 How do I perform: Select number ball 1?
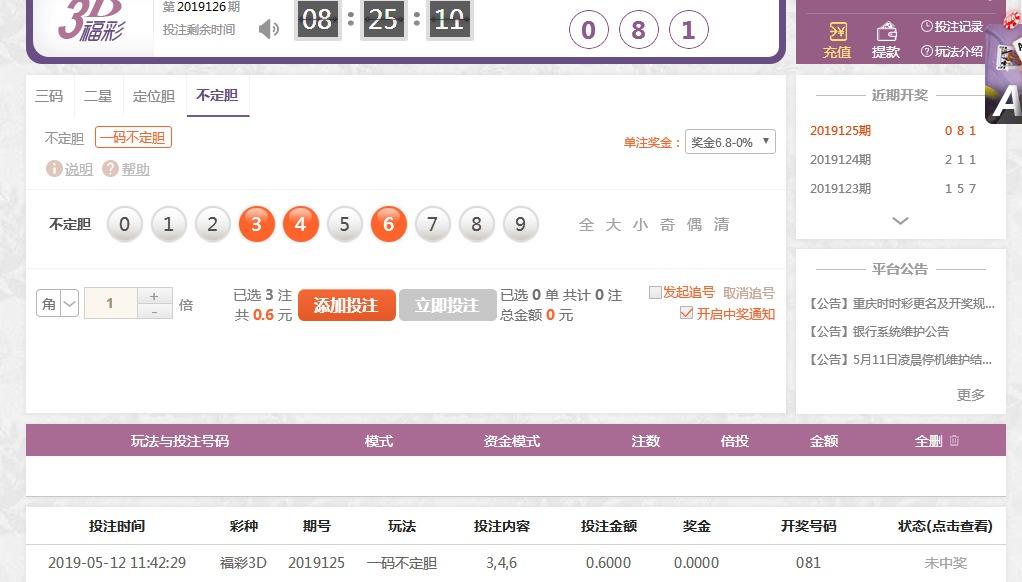pos(168,224)
